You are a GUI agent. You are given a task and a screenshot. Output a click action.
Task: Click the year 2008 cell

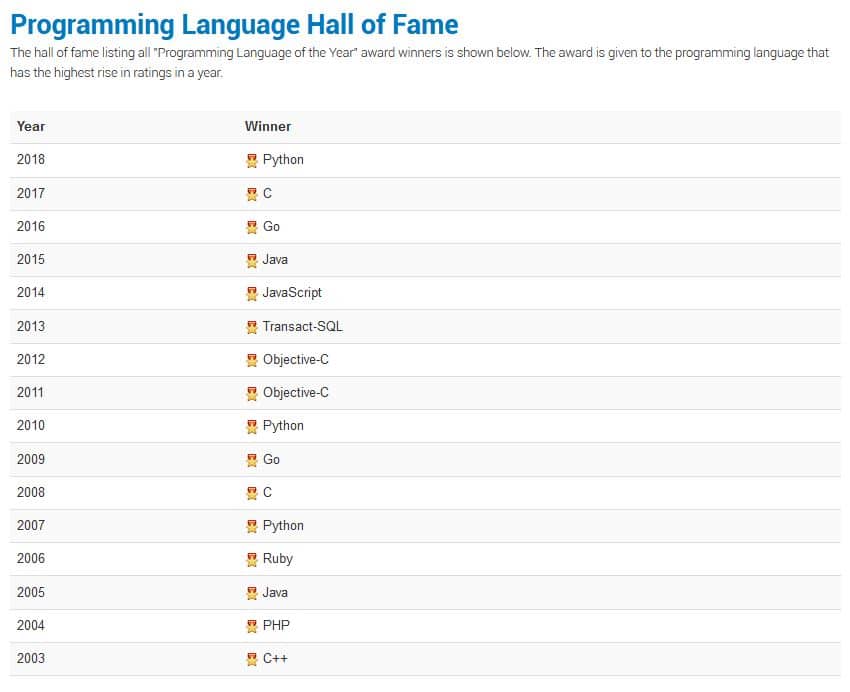click(31, 493)
